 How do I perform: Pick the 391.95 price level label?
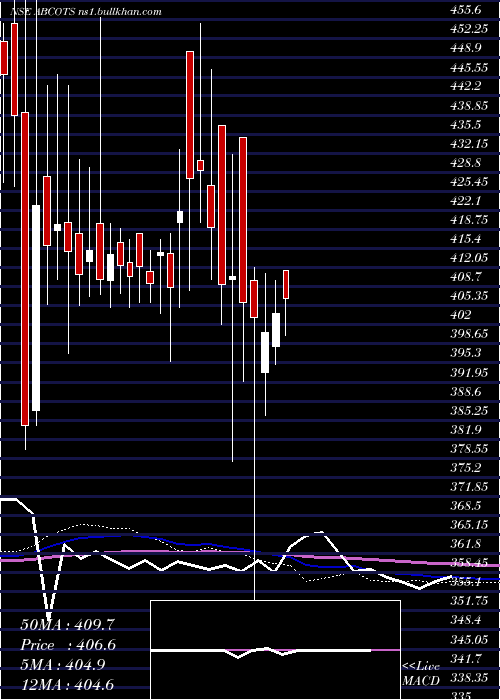coord(467,372)
